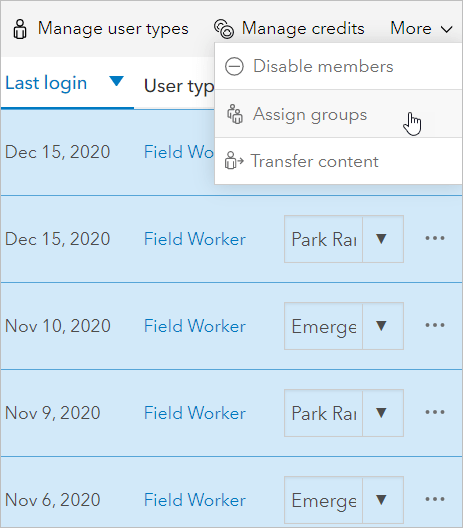Select Disable members from the More menu

pyautogui.click(x=338, y=66)
